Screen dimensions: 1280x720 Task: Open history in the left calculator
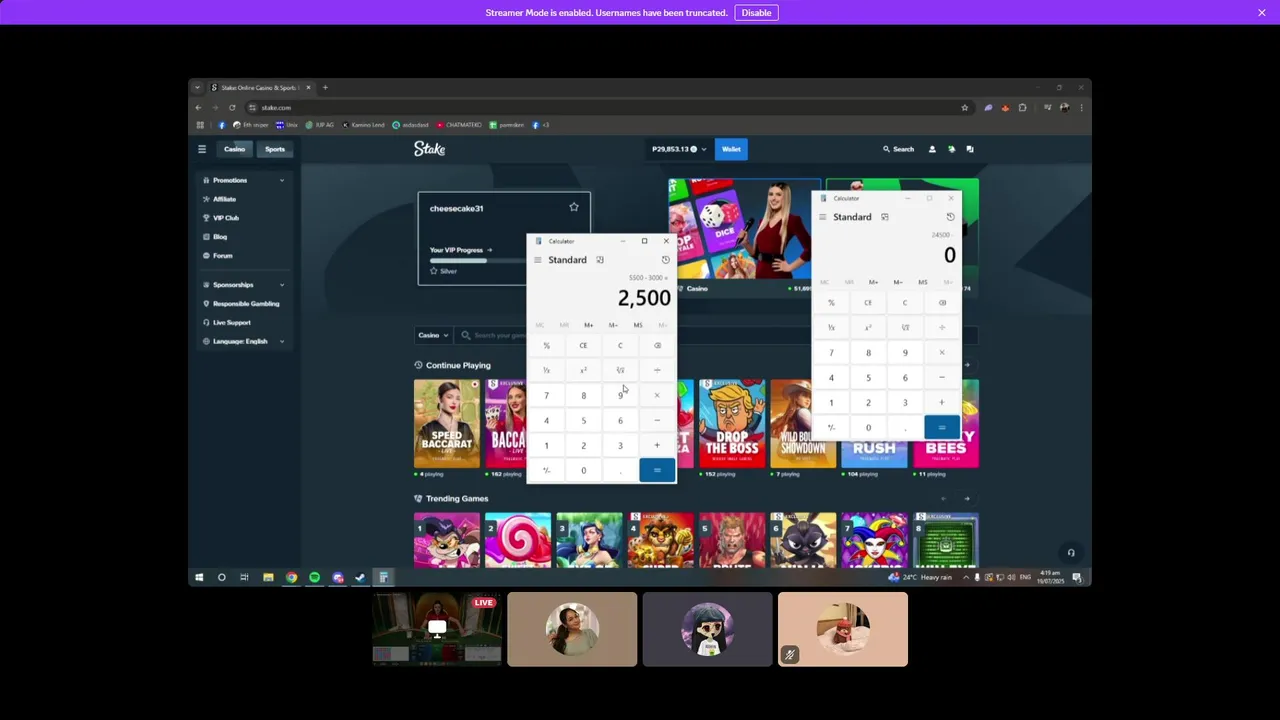click(x=666, y=260)
